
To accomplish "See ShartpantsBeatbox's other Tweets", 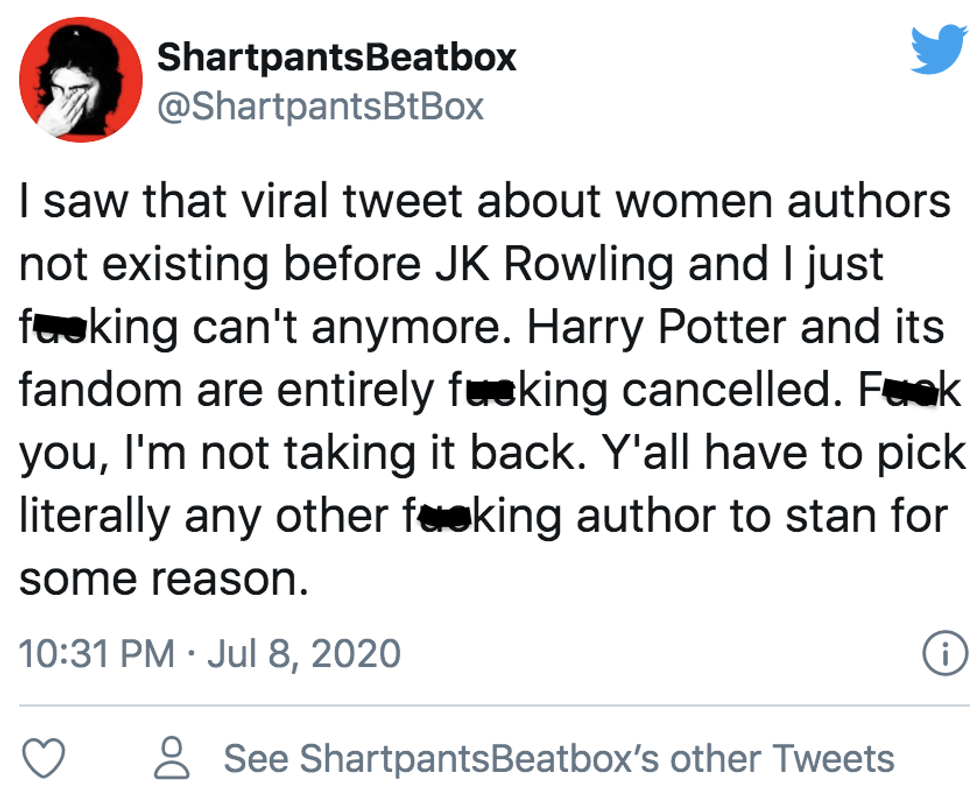I will [x=558, y=759].
